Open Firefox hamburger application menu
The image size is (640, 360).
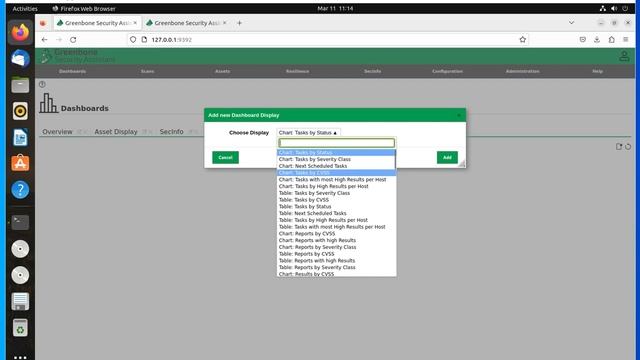click(x=625, y=40)
